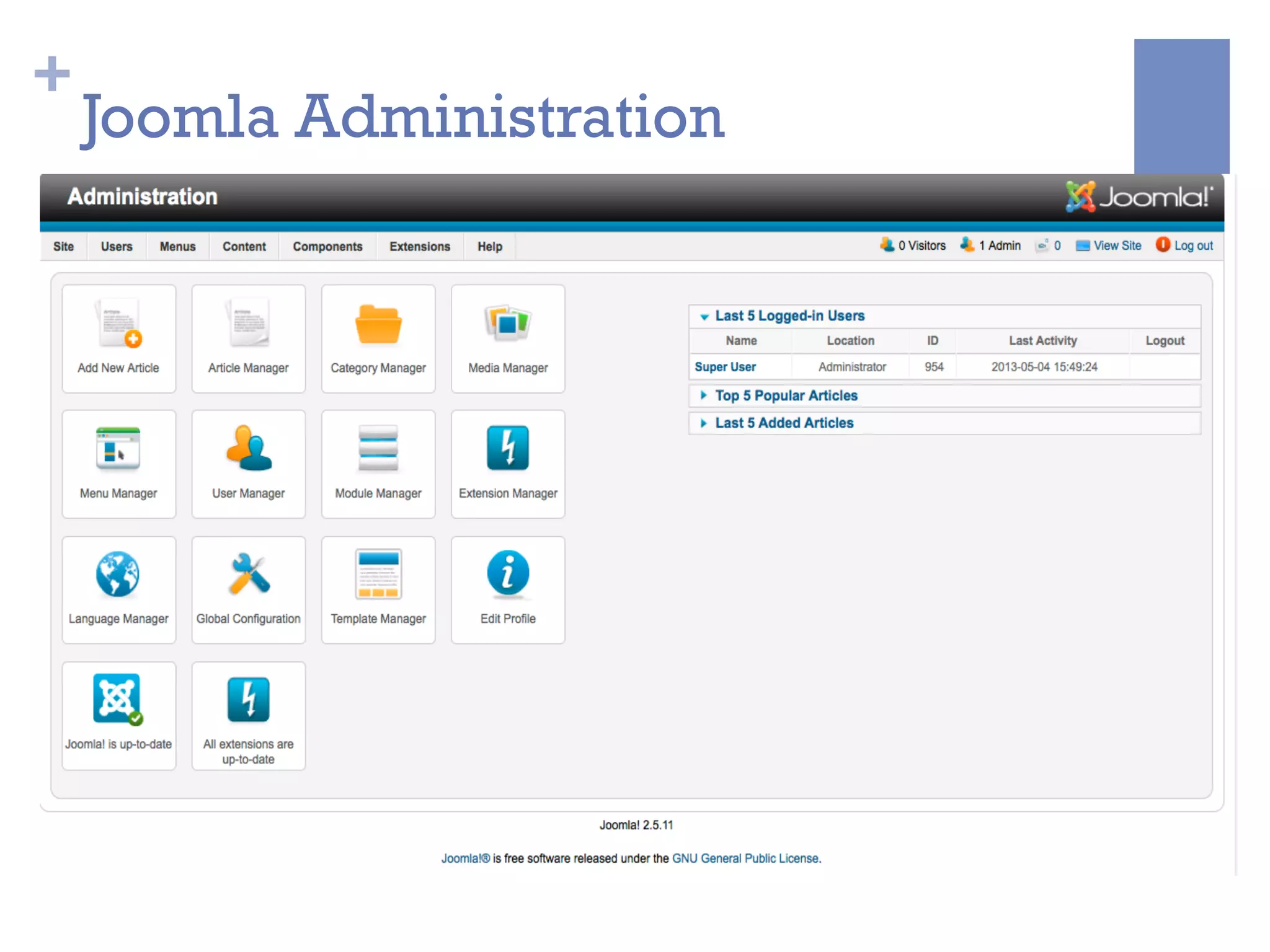Expand the Last 5 Added Articles panel

pyautogui.click(x=944, y=423)
